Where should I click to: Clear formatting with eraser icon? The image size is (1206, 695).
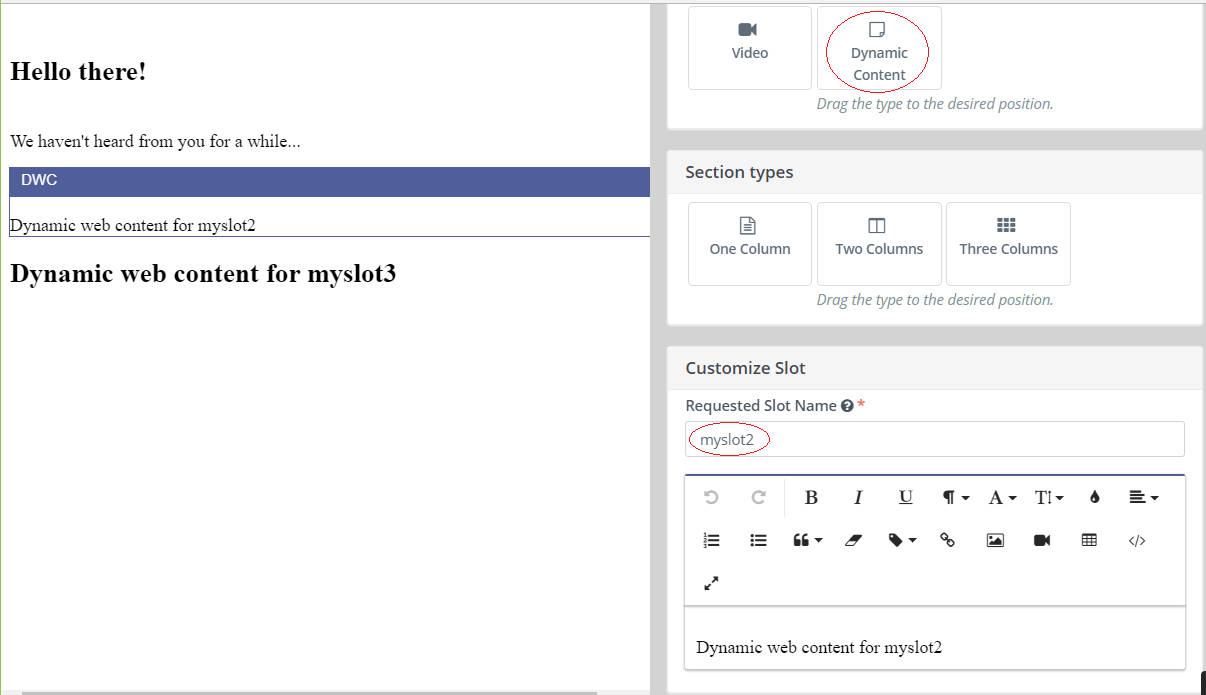pos(852,540)
